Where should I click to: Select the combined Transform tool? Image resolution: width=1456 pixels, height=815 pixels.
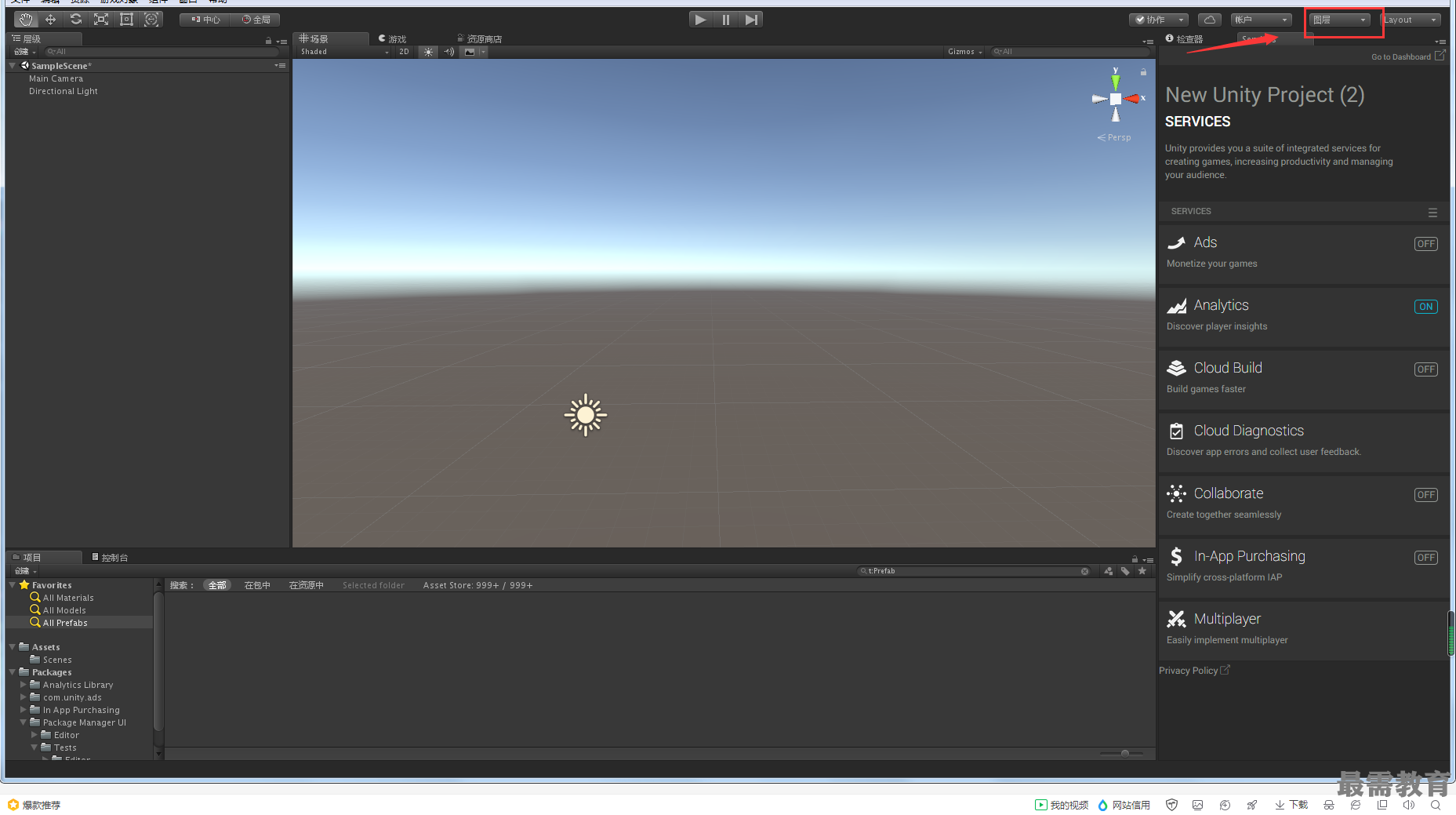151,20
